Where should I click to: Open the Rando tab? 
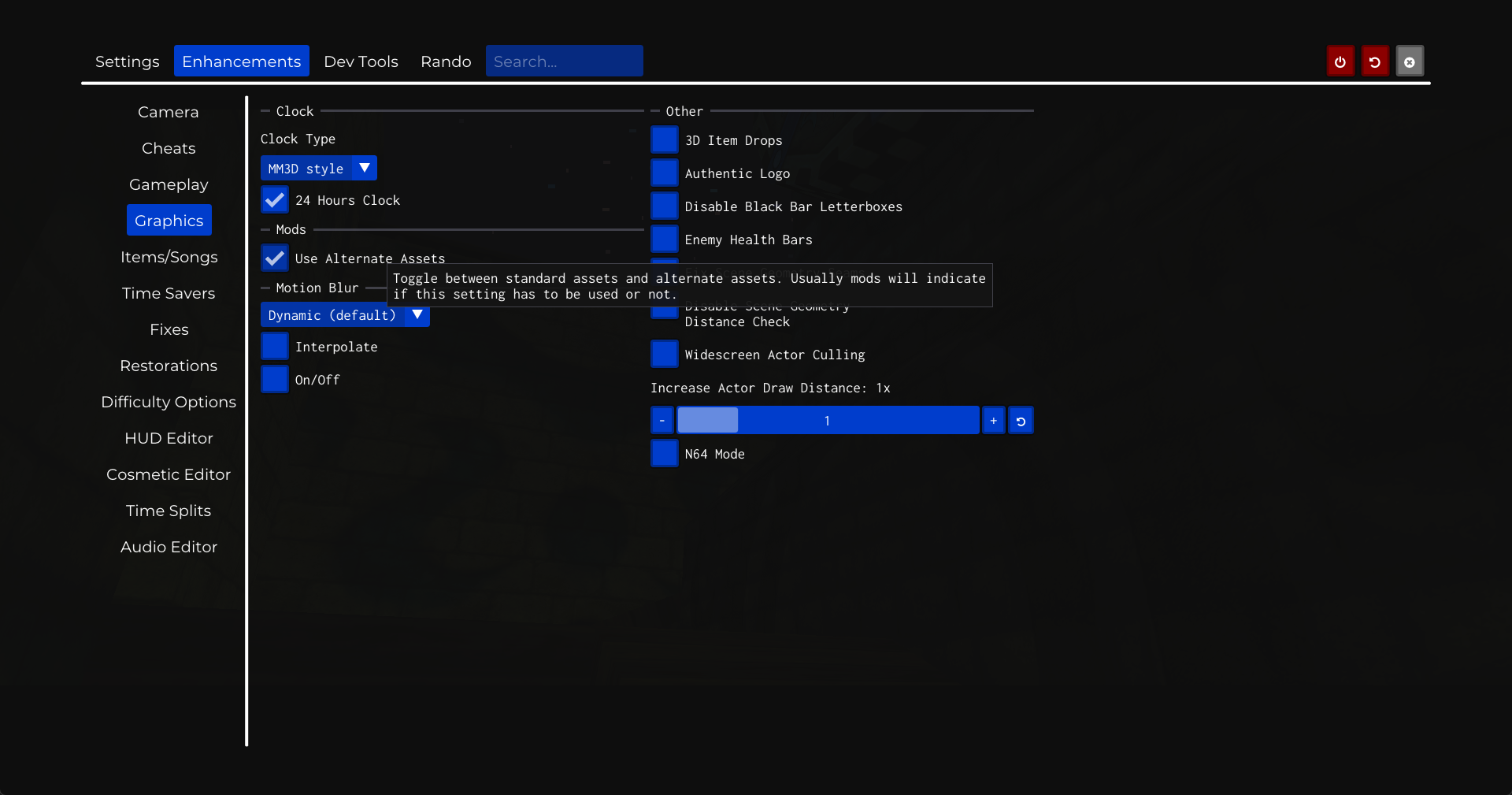point(446,61)
